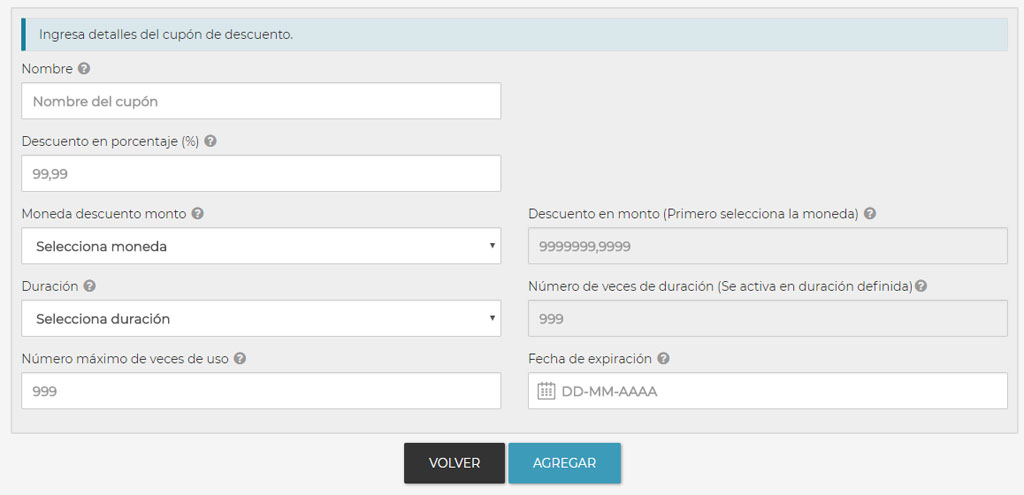Click the 'Nombre' field label
The image size is (1024, 495).
pos(47,69)
